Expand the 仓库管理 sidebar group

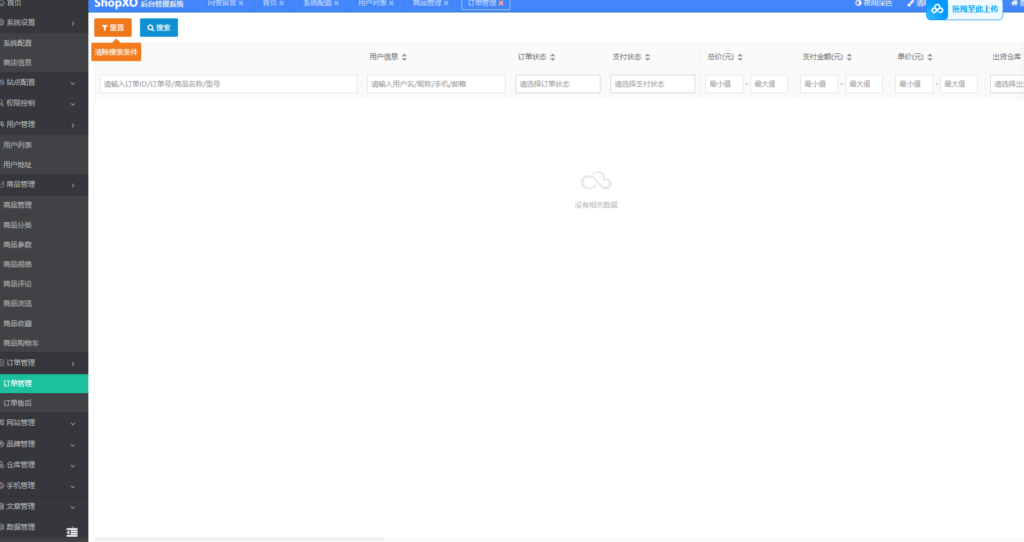(44, 465)
